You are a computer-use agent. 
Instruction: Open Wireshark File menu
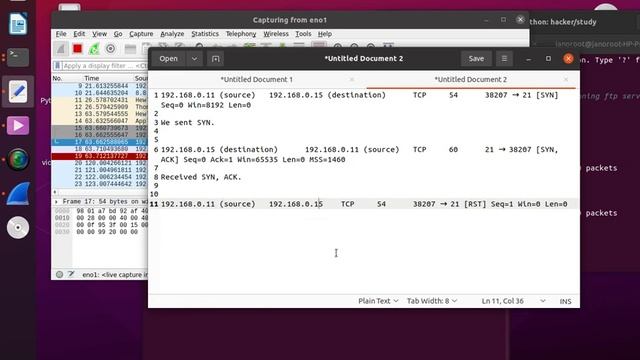(x=61, y=34)
